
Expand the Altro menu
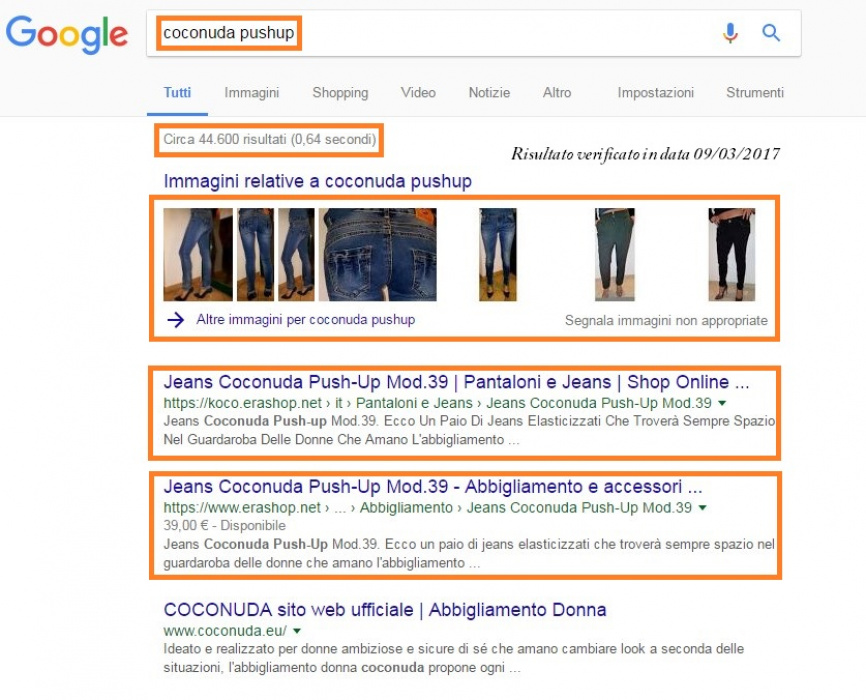point(557,92)
